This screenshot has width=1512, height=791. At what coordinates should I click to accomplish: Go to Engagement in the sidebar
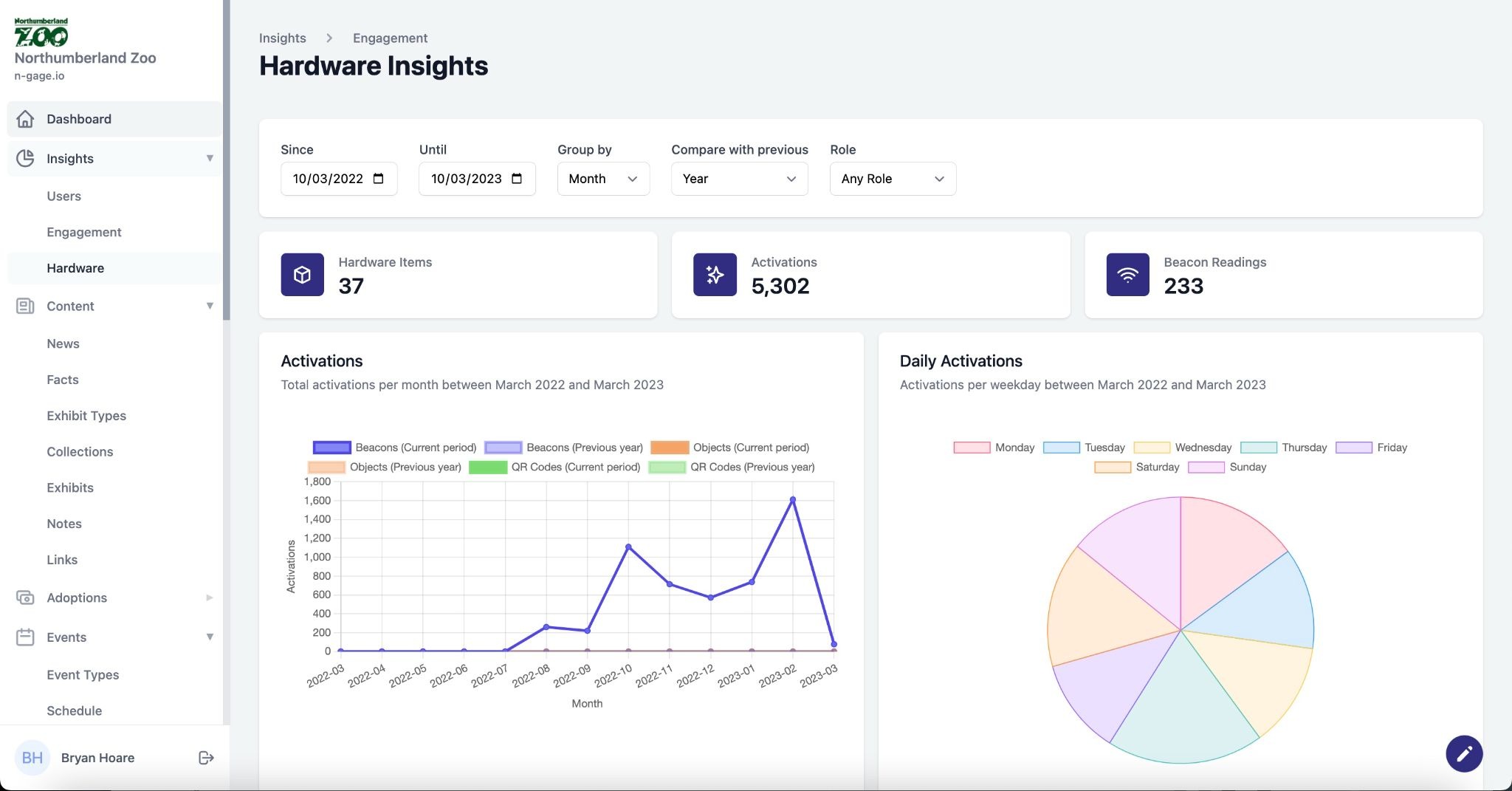83,232
